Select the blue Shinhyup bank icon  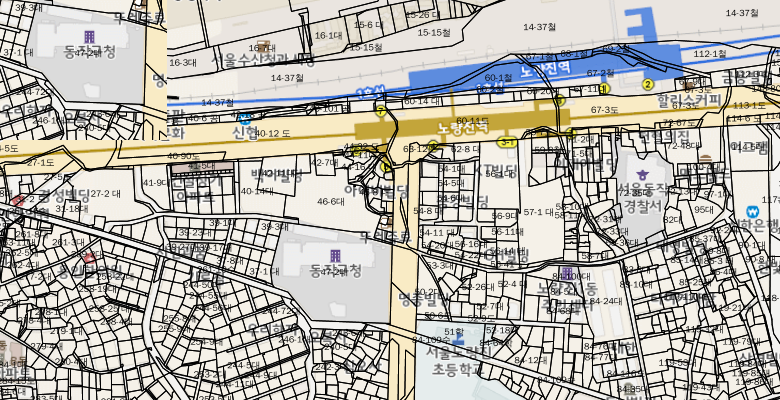pyautogui.click(x=245, y=118)
